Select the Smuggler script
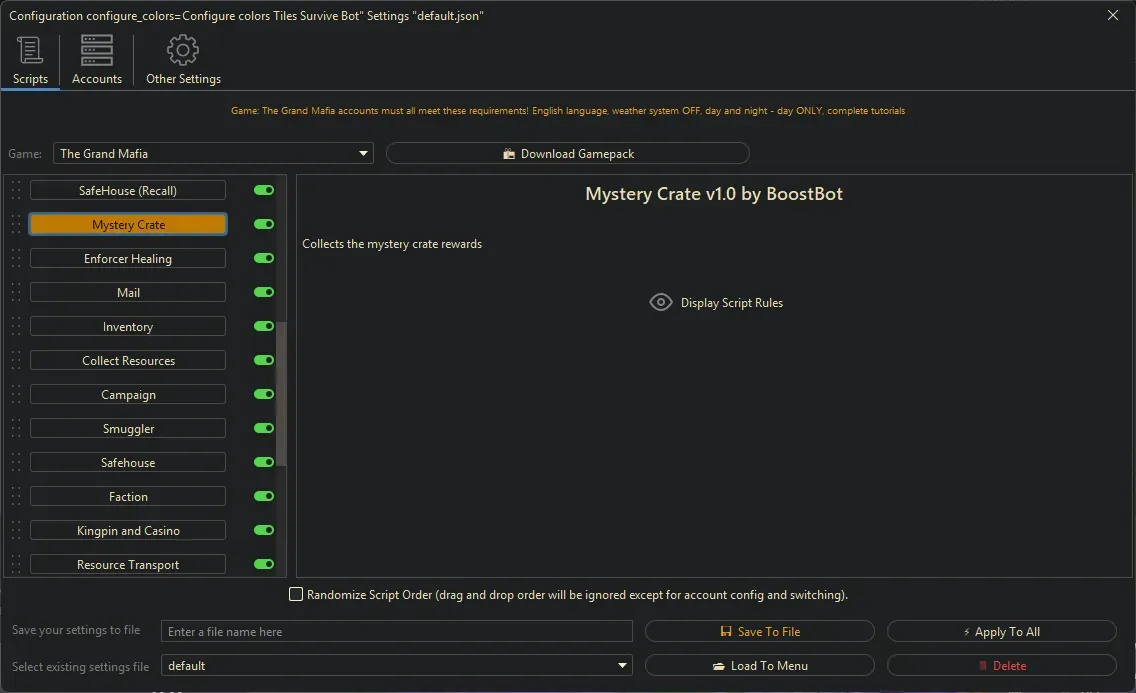The width and height of the screenshot is (1136, 693). pos(128,429)
